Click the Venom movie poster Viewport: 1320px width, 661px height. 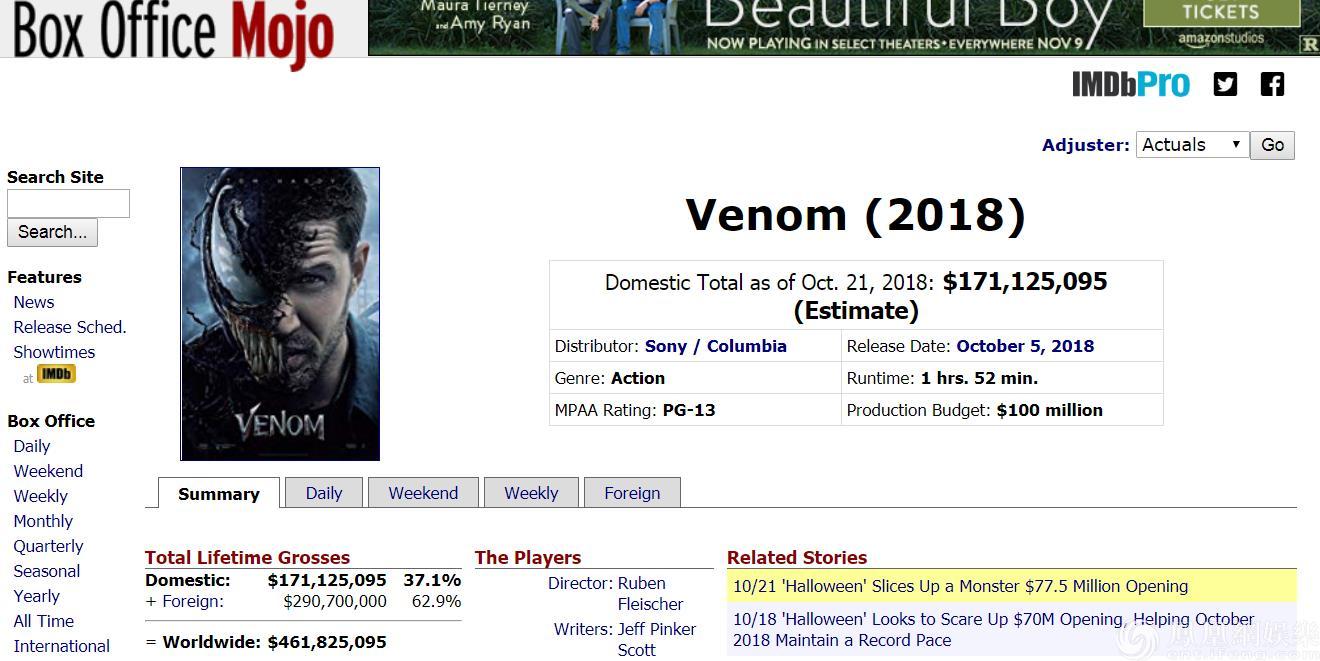(280, 314)
